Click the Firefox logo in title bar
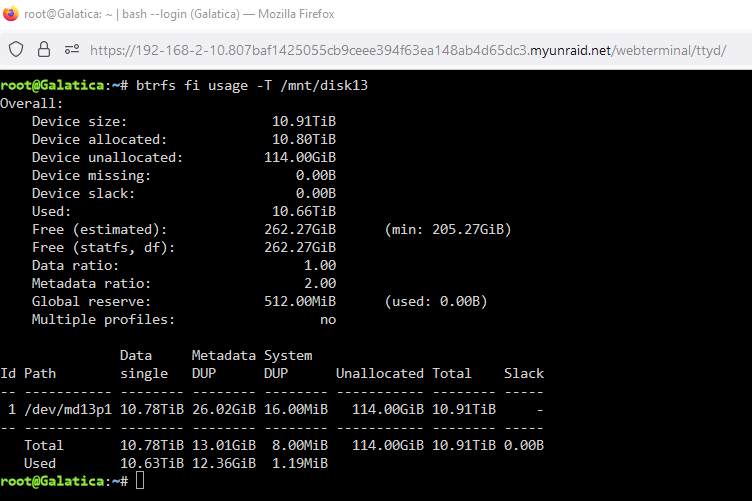This screenshot has width=752, height=501. [x=10, y=13]
